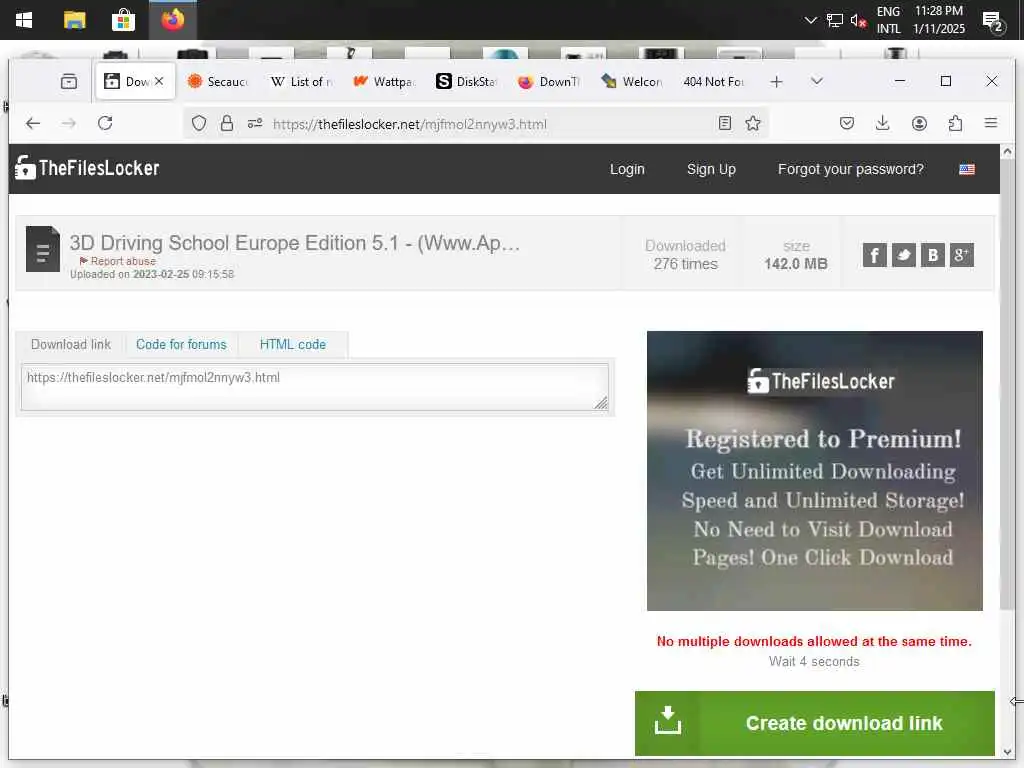Go back to the previous page

click(33, 123)
